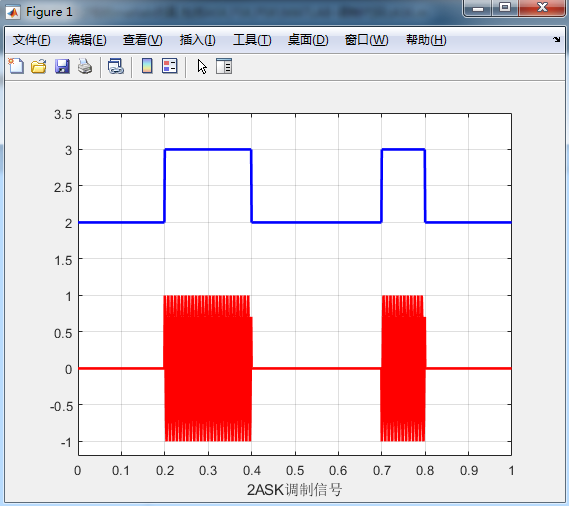
Task: Open the 插入(I) menu
Action: pos(197,40)
